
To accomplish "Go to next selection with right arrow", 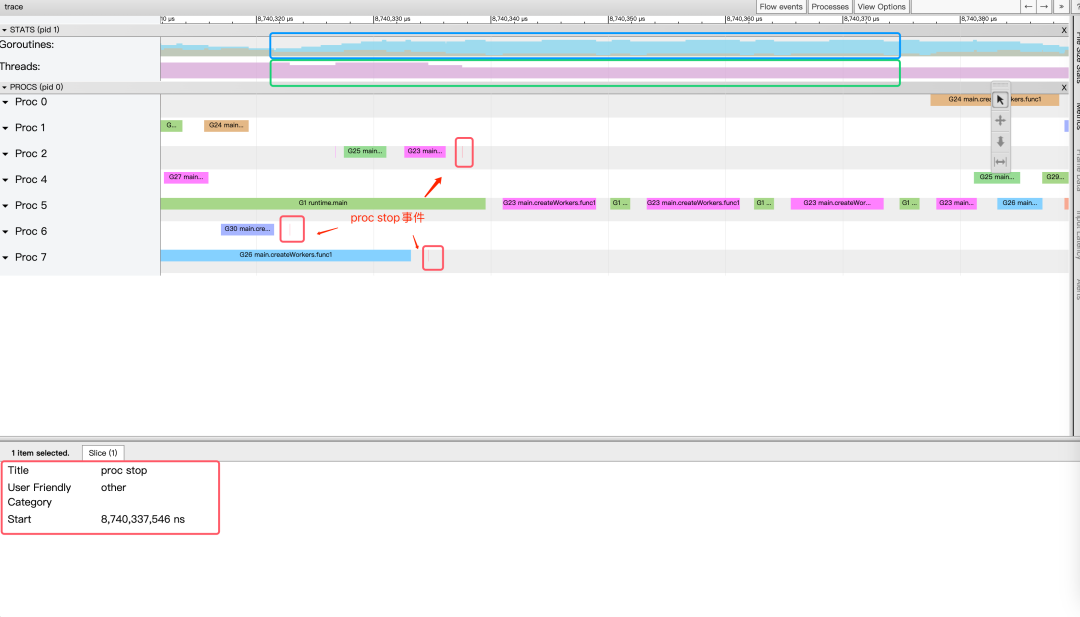I will 1044,6.
